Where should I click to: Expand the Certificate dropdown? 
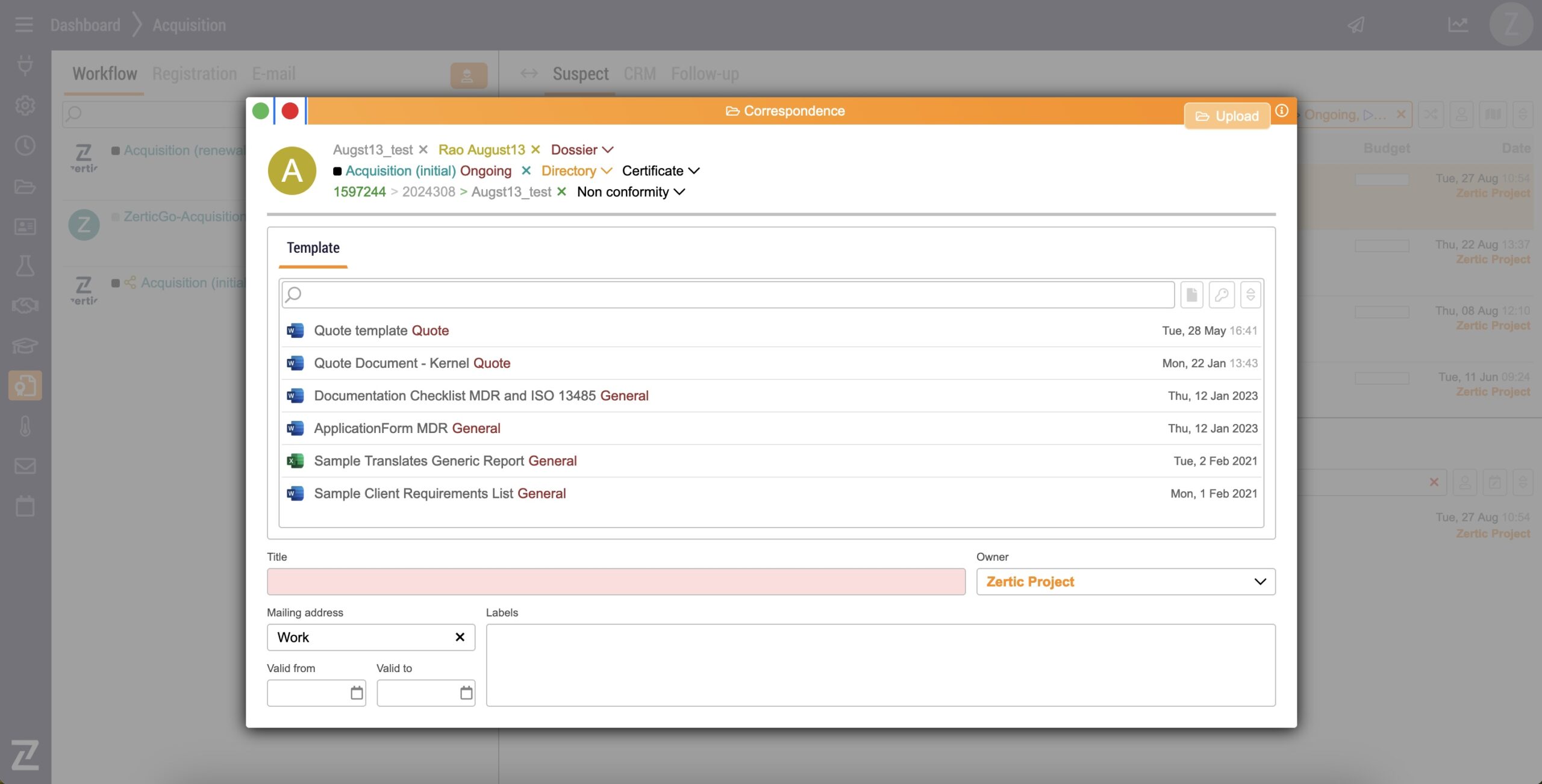point(660,171)
